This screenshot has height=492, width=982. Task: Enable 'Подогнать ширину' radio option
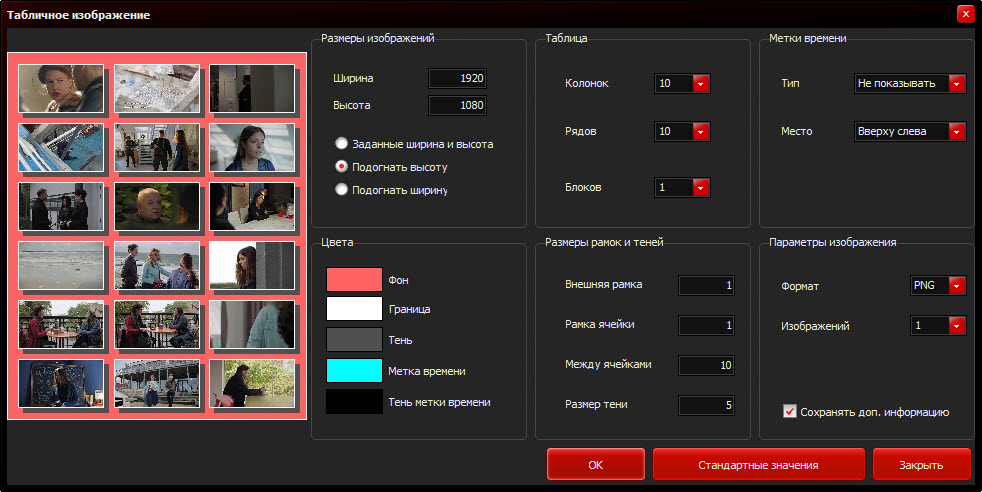(342, 189)
